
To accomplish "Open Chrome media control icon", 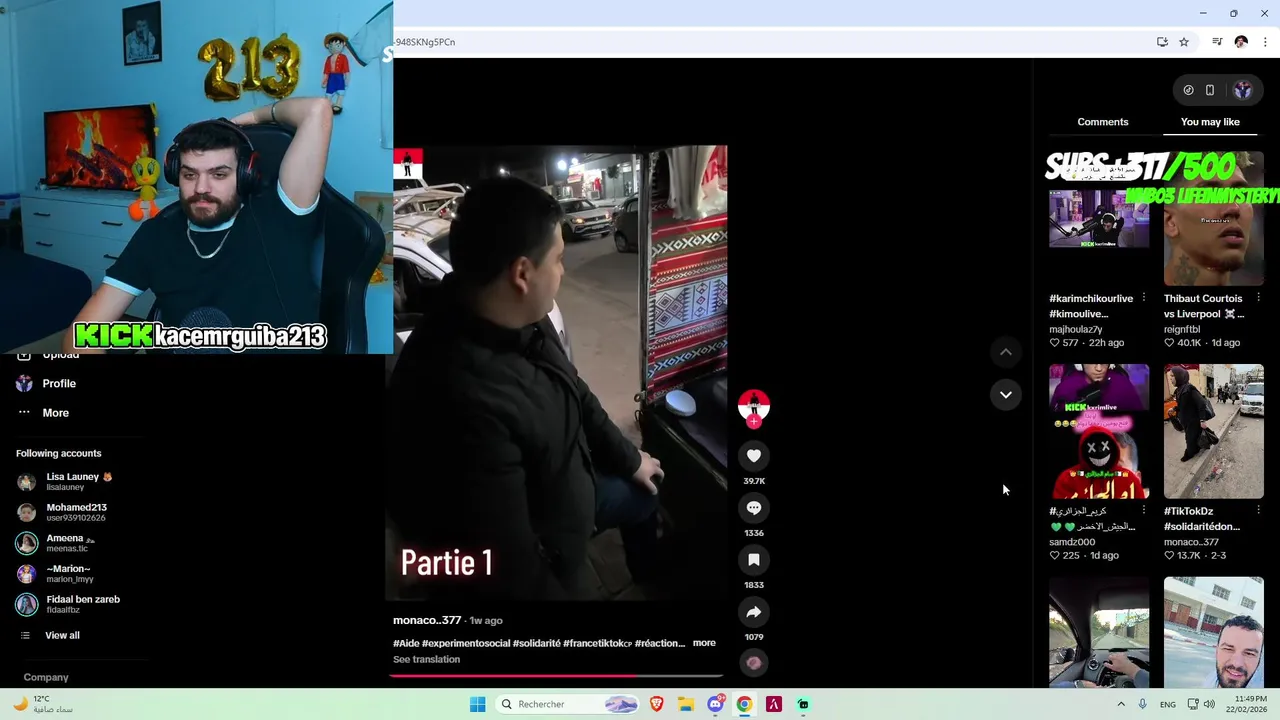I will click(x=1217, y=42).
